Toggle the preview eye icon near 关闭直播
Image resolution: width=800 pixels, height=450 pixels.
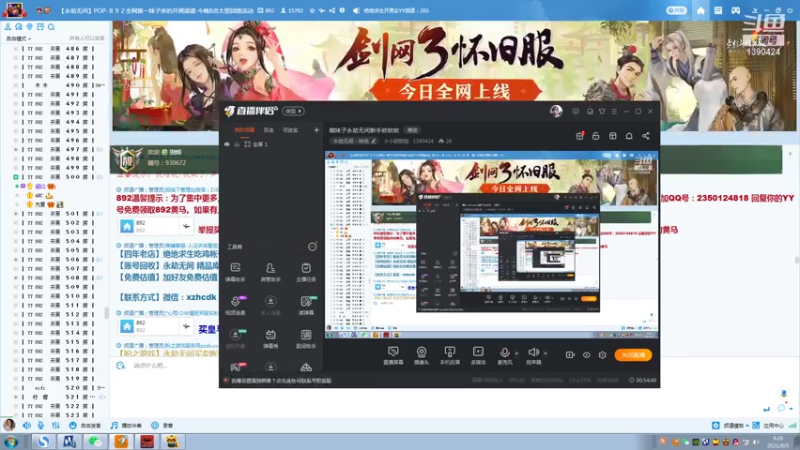pyautogui.click(x=586, y=355)
